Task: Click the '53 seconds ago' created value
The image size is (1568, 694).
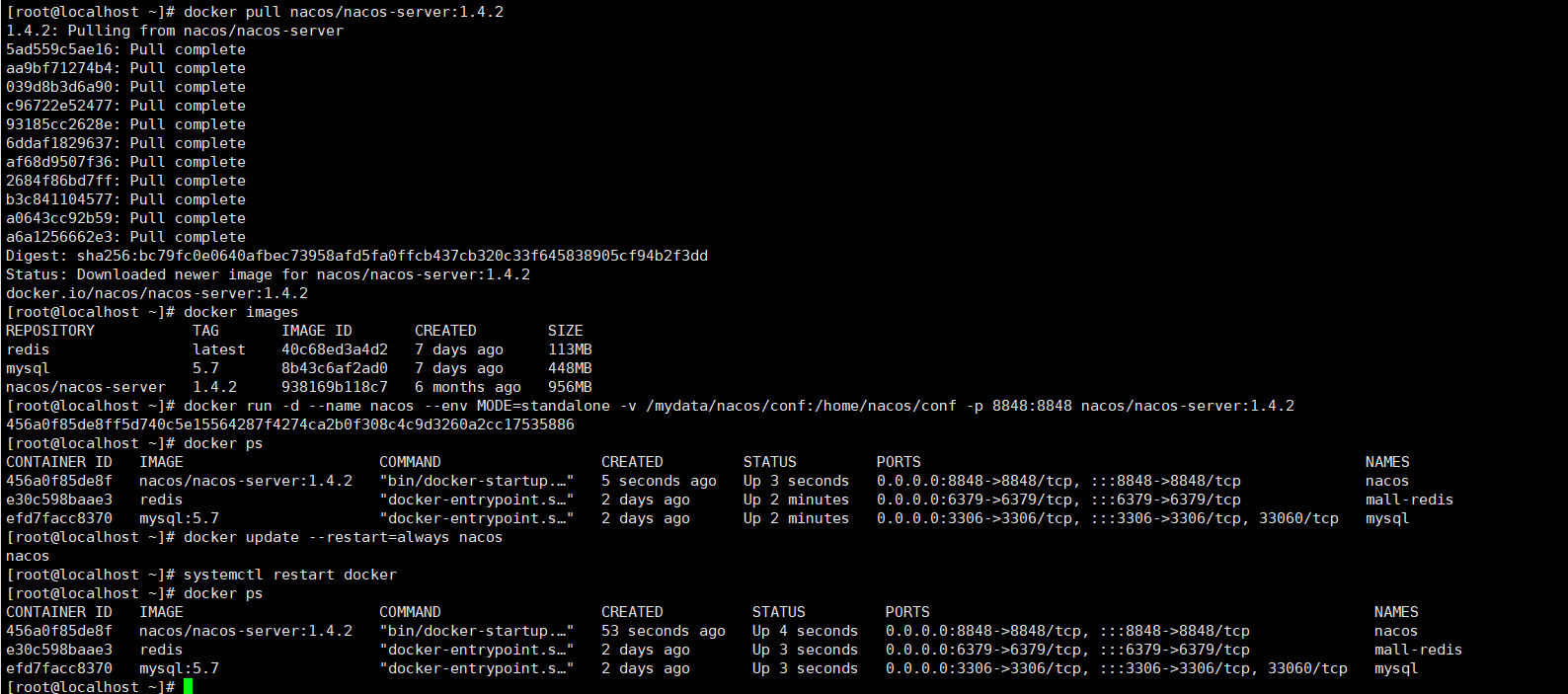Action: pos(664,631)
